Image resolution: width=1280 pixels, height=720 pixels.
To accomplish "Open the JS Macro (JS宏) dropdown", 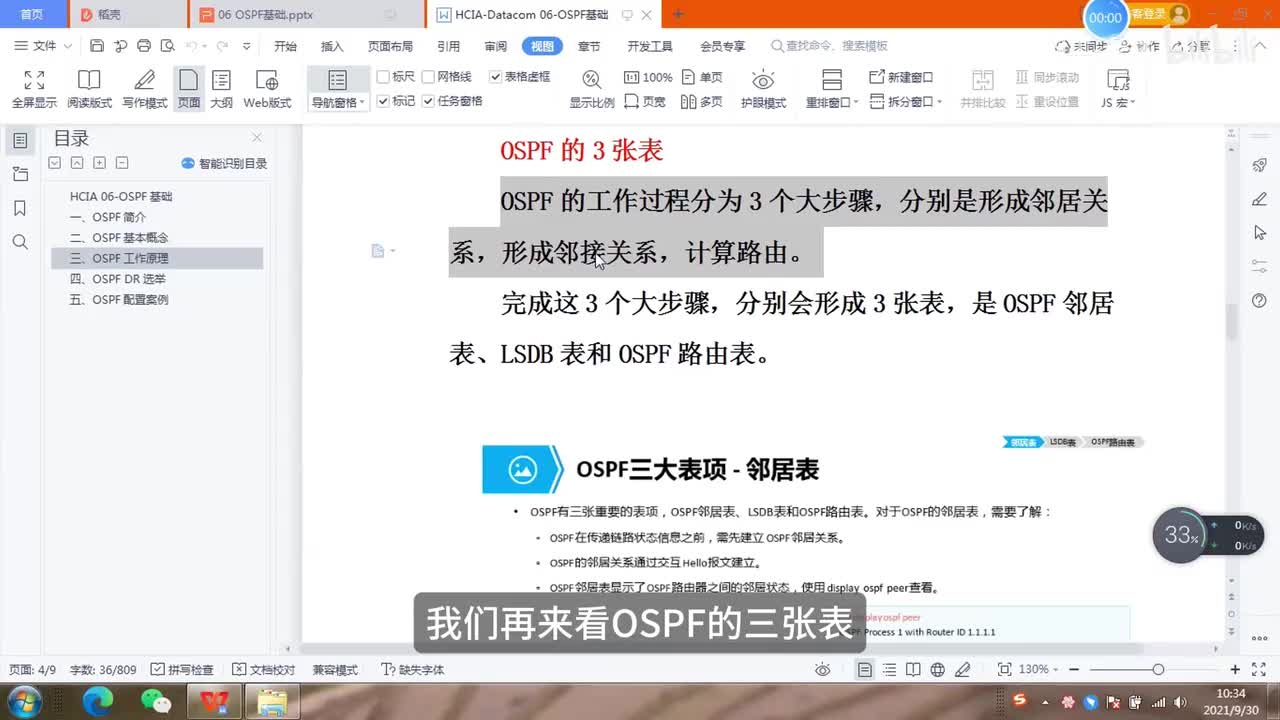I will click(1118, 103).
